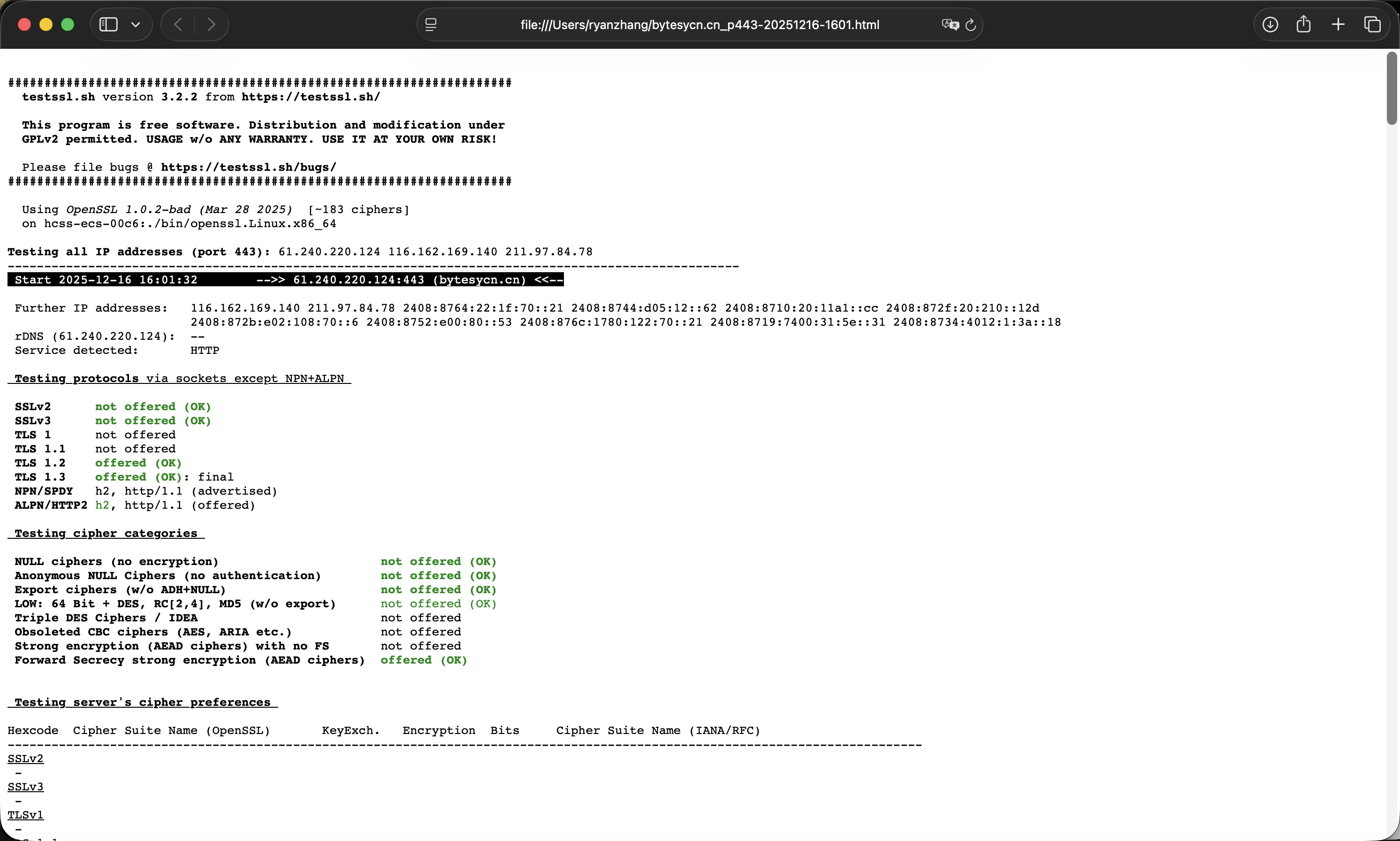Image resolution: width=1400 pixels, height=841 pixels.
Task: Click the 'ALPN/HTTP2' row label
Action: click(51, 505)
